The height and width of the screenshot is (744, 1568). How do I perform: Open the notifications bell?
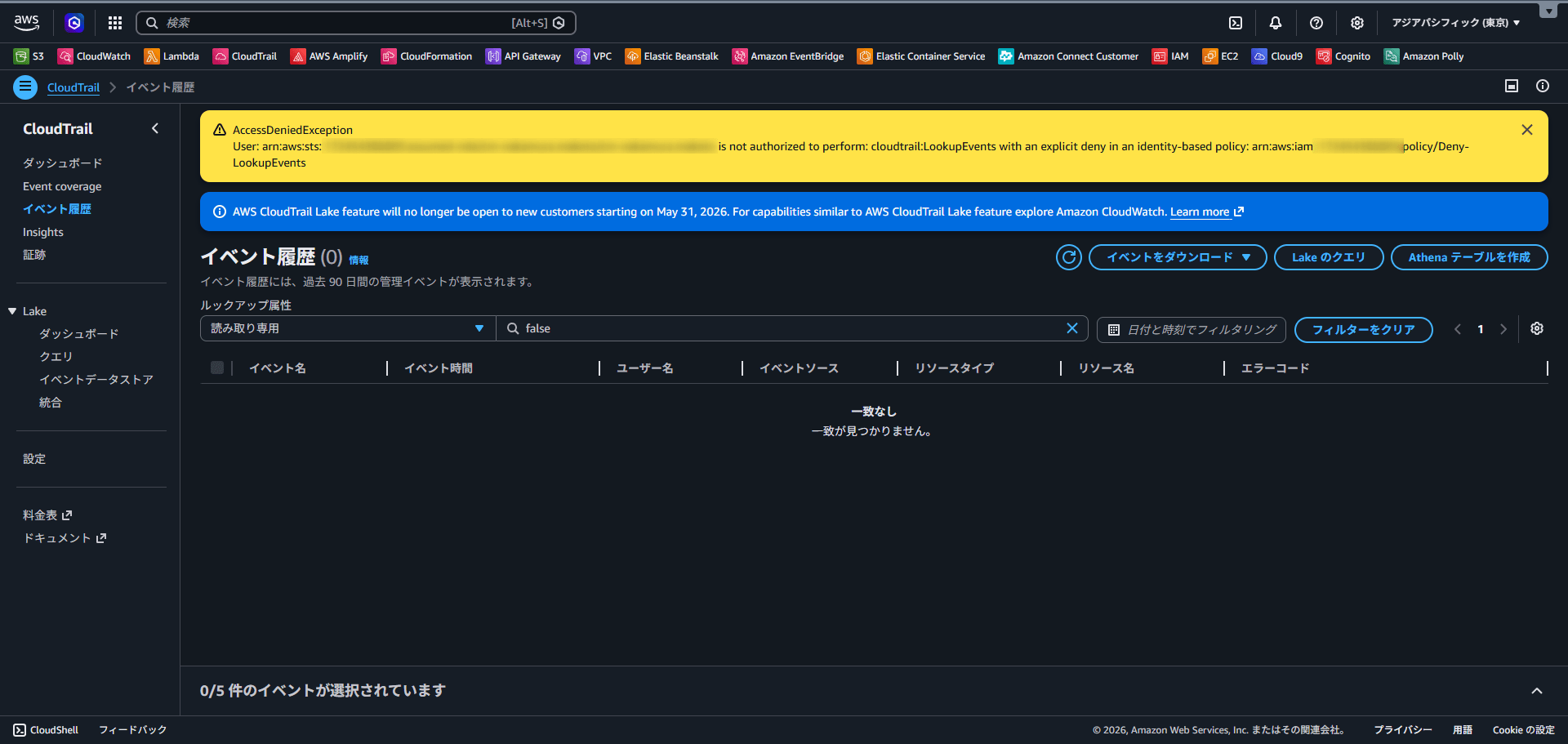[1276, 23]
